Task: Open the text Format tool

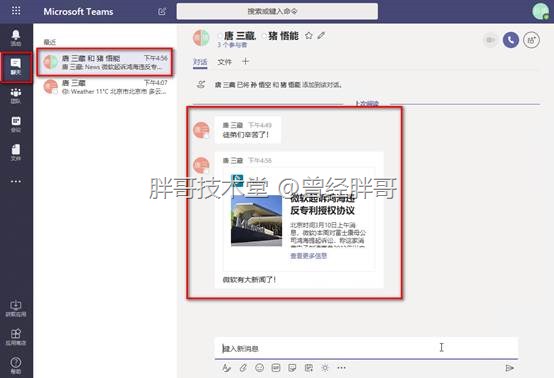Action: pyautogui.click(x=226, y=368)
